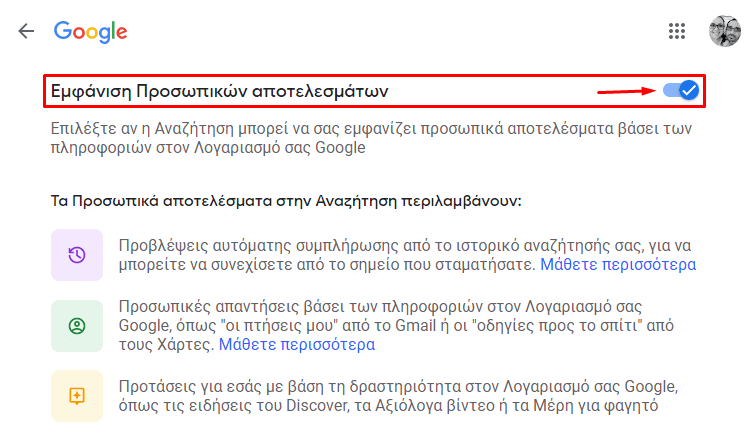Open Μάθετε περισσότερα link about autocomplete predictions

click(618, 264)
